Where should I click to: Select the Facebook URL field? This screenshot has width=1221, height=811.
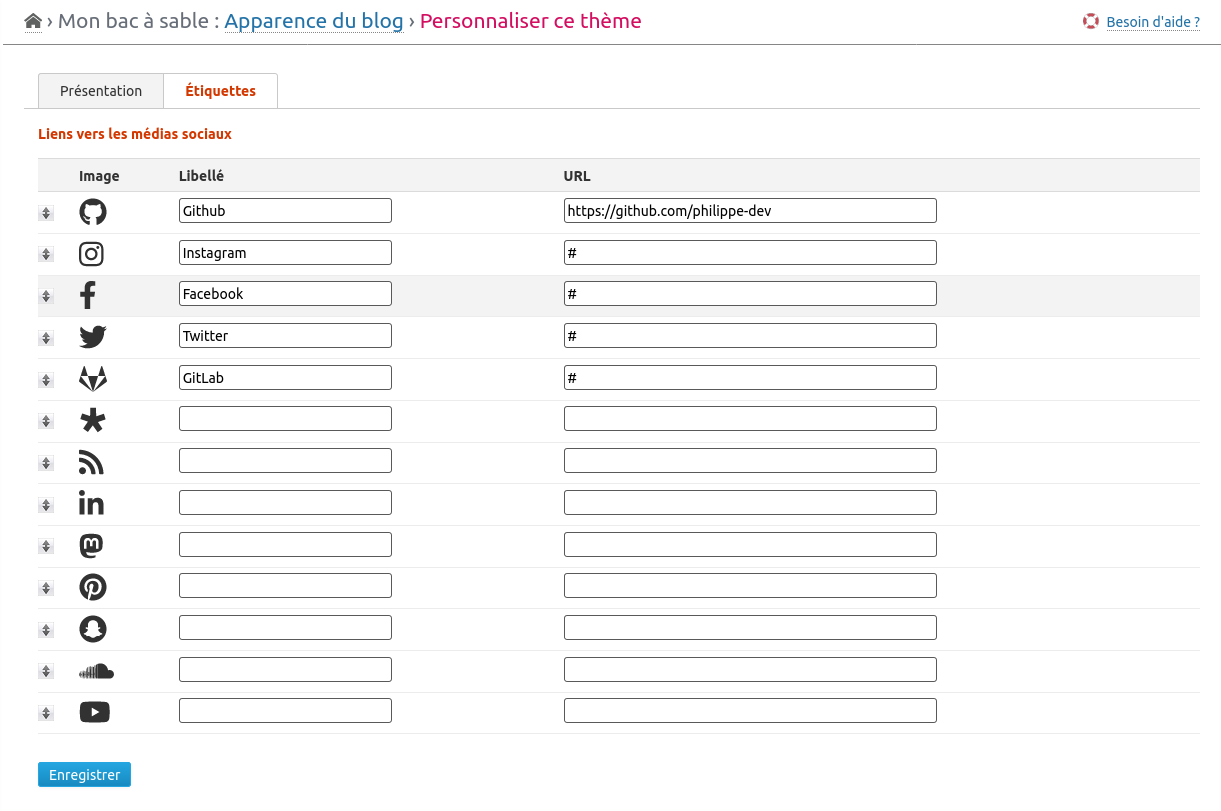point(750,294)
